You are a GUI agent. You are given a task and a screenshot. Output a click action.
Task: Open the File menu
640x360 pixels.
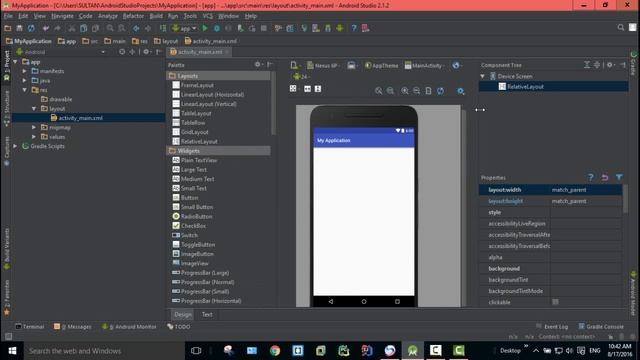(x=8, y=16)
